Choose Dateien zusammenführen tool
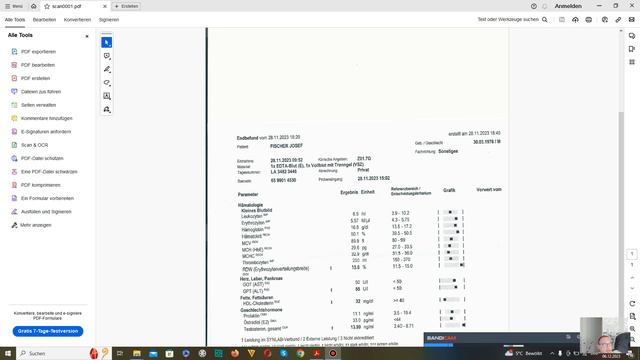This screenshot has height=360, width=640. point(36,91)
